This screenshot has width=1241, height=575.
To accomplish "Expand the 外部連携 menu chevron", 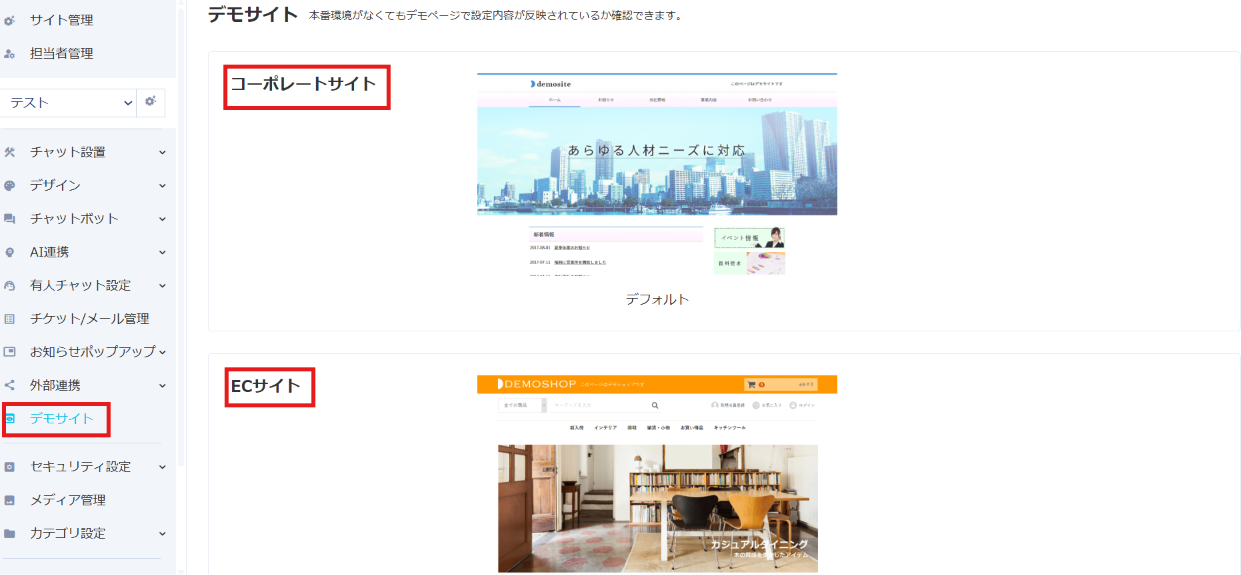I will click(163, 385).
